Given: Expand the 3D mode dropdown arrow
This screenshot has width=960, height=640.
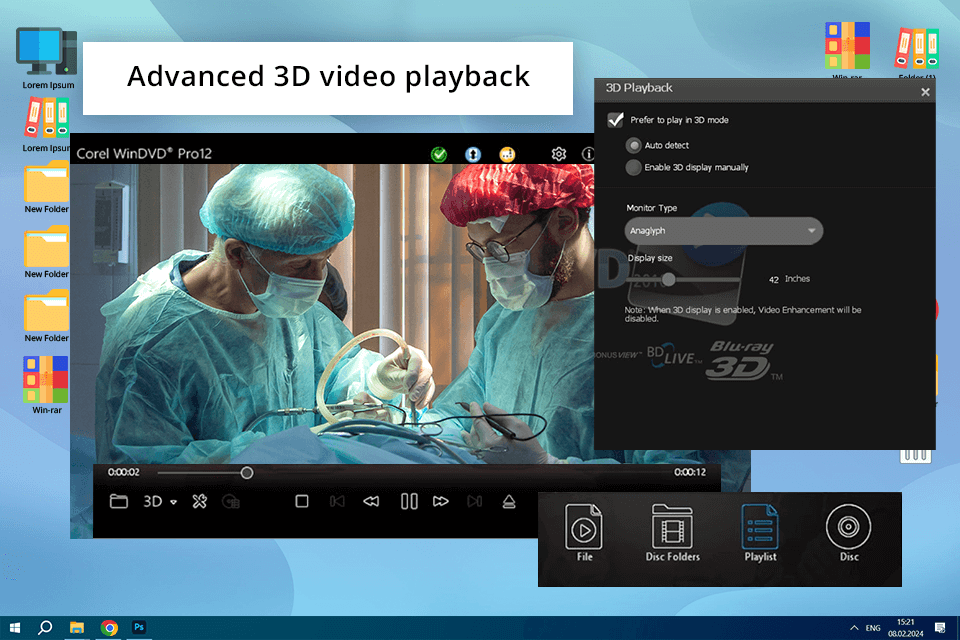Looking at the screenshot, I should pyautogui.click(x=174, y=502).
